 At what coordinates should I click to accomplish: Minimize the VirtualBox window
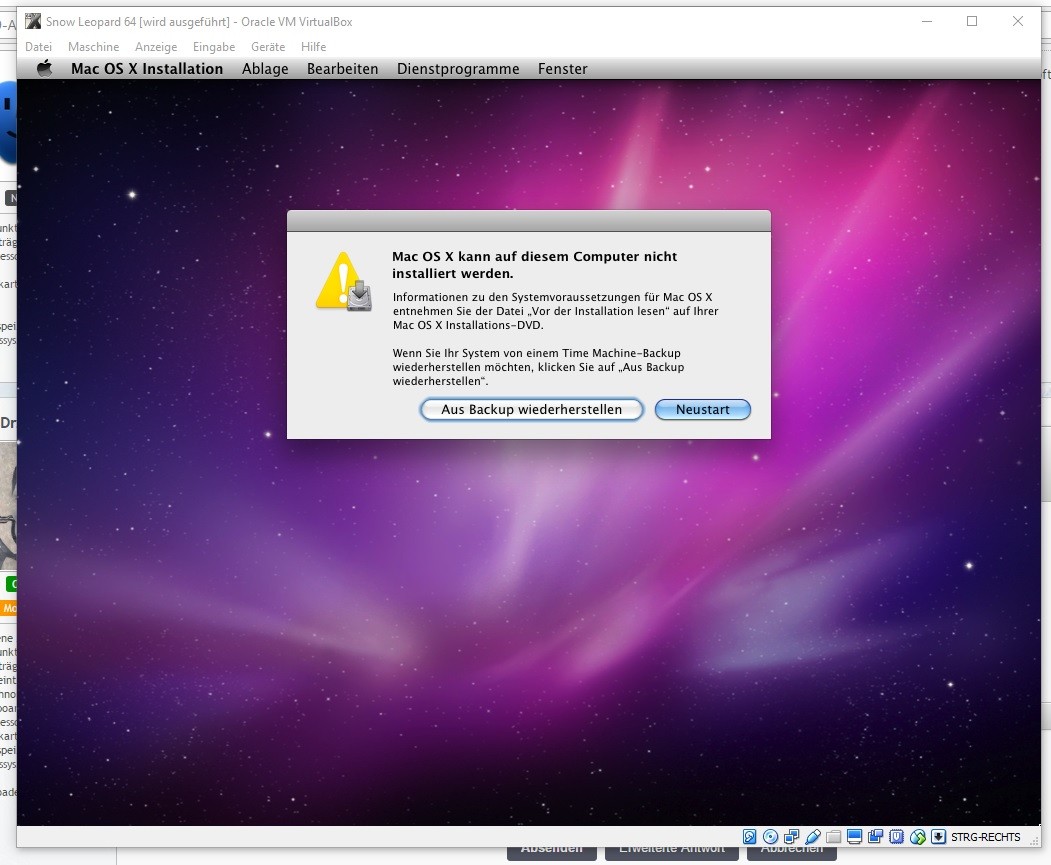927,21
